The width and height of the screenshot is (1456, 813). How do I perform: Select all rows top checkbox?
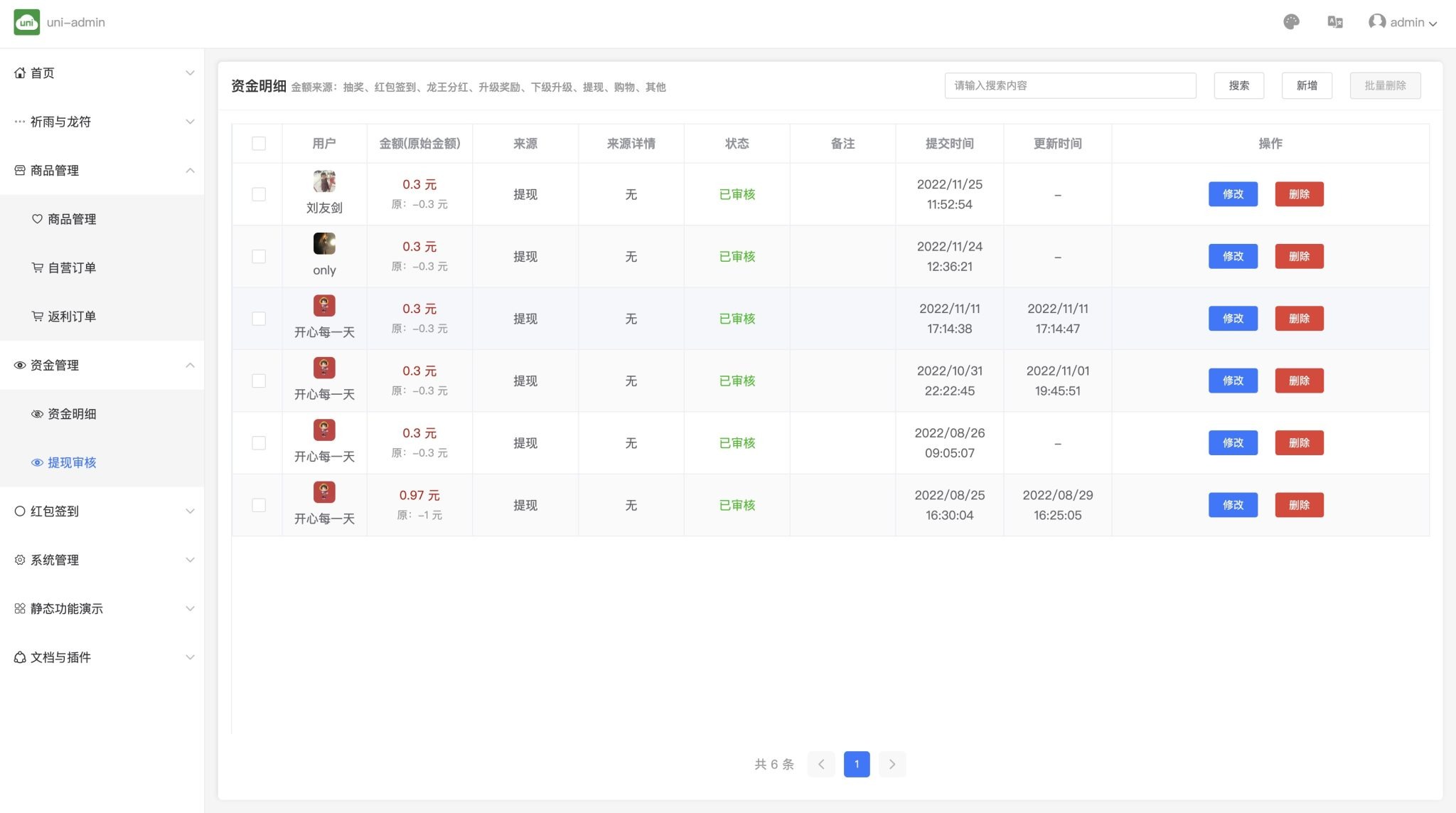[x=258, y=143]
